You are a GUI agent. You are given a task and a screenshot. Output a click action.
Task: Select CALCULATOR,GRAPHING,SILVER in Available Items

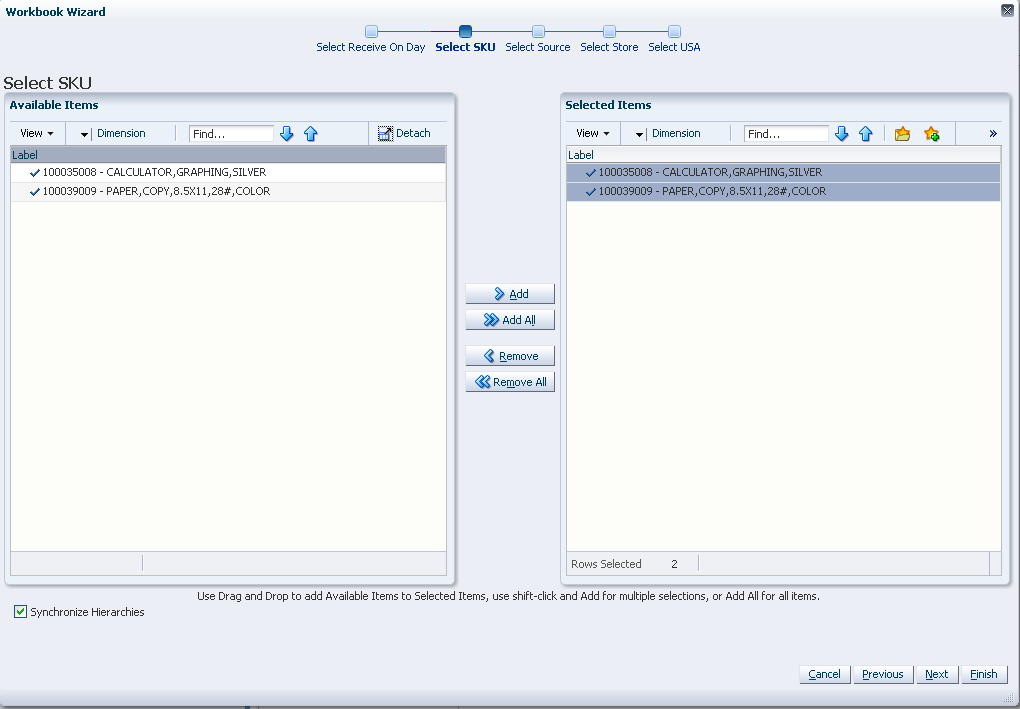tap(228, 172)
